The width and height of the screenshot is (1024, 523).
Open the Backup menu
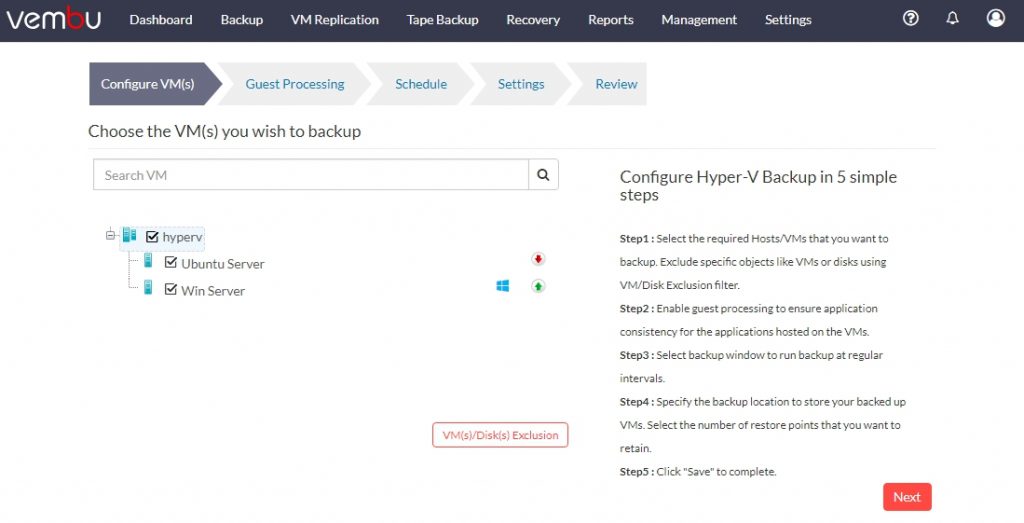tap(242, 20)
